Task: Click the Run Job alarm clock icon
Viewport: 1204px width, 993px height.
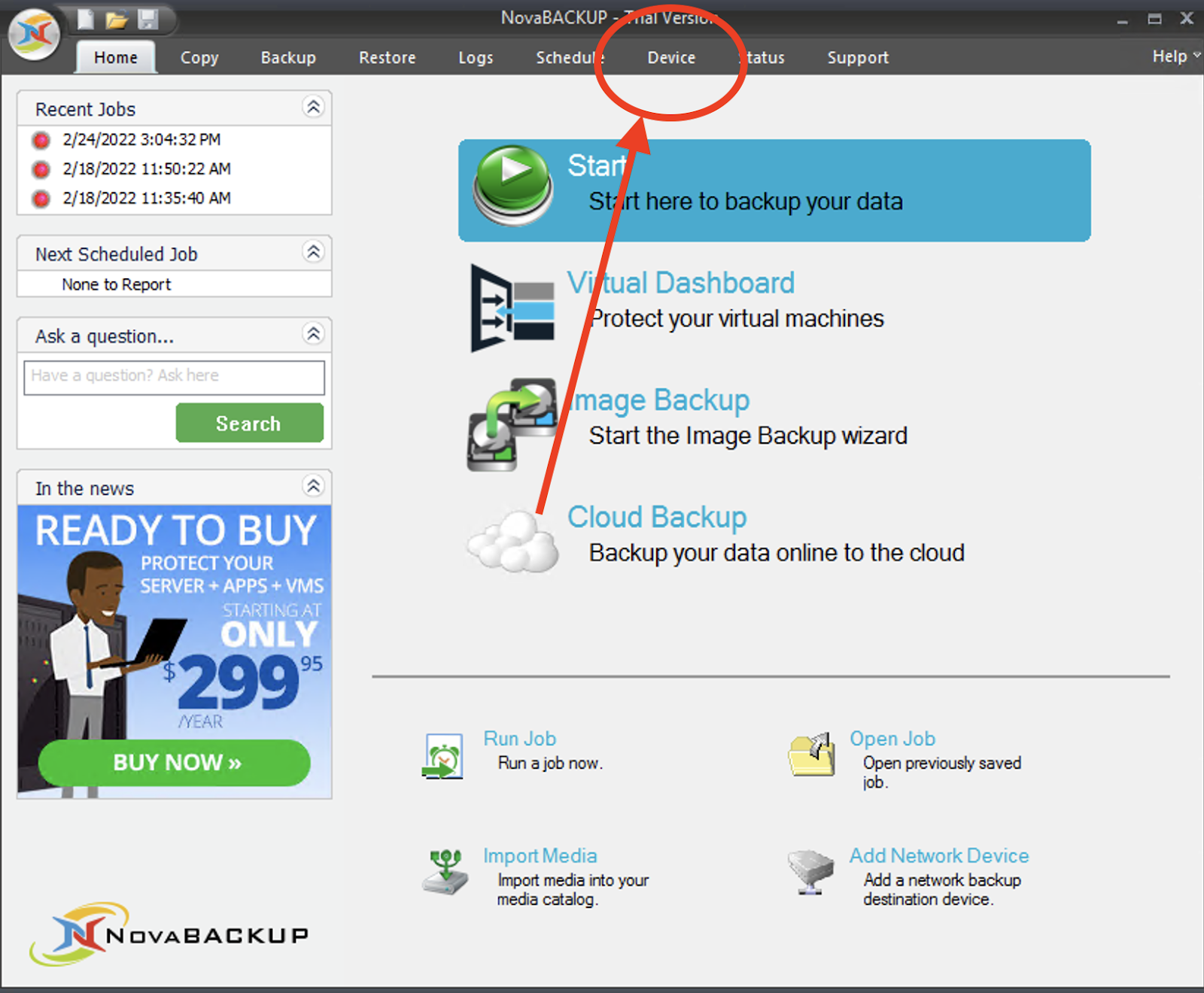Action: (x=442, y=756)
